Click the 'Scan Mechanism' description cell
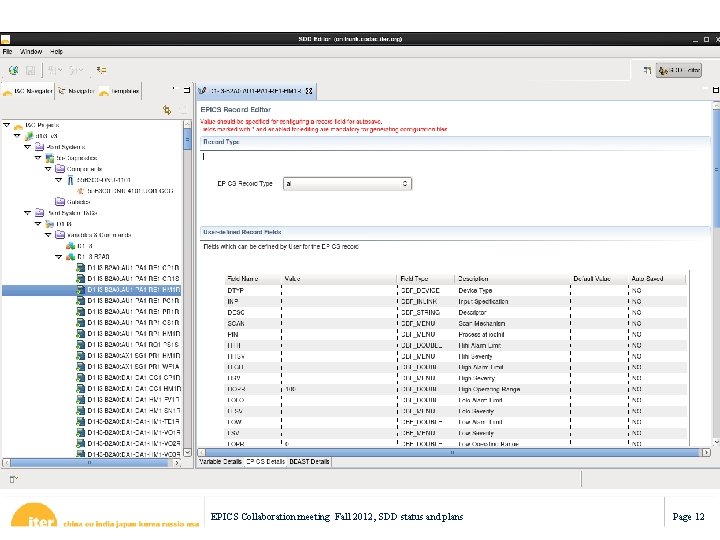 [482, 323]
